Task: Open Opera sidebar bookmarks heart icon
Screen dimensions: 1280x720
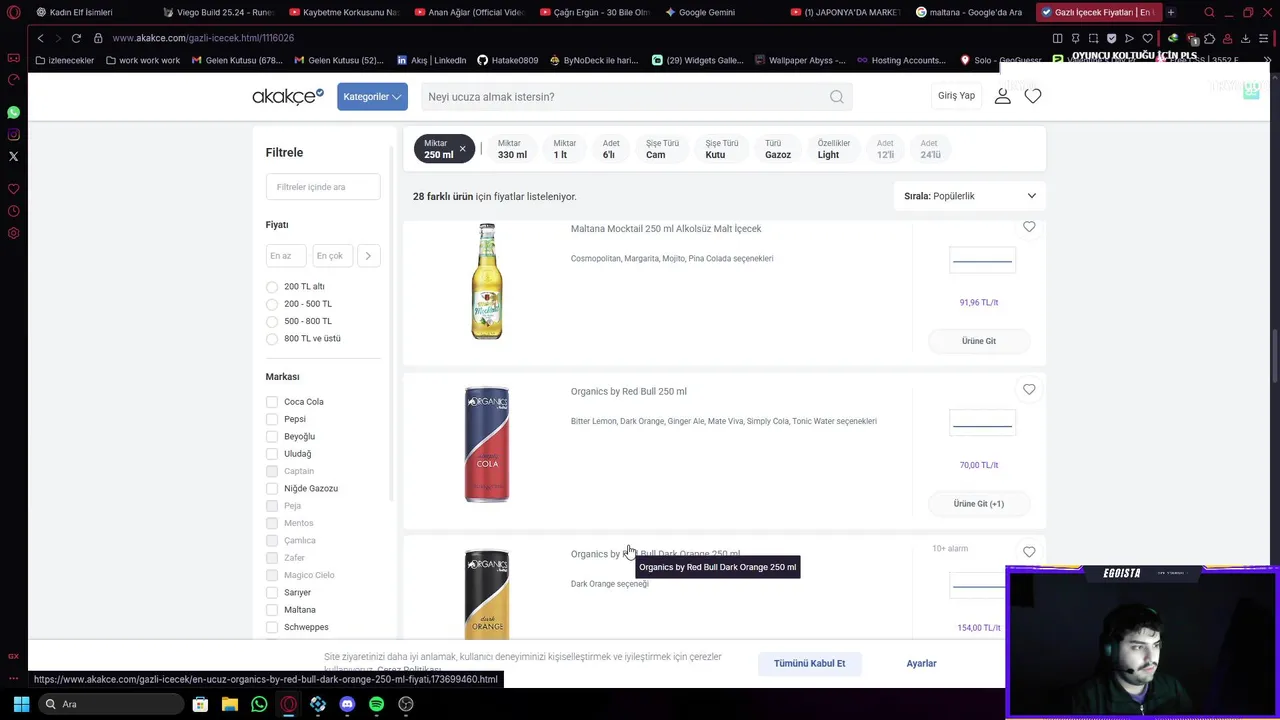Action: click(x=13, y=189)
